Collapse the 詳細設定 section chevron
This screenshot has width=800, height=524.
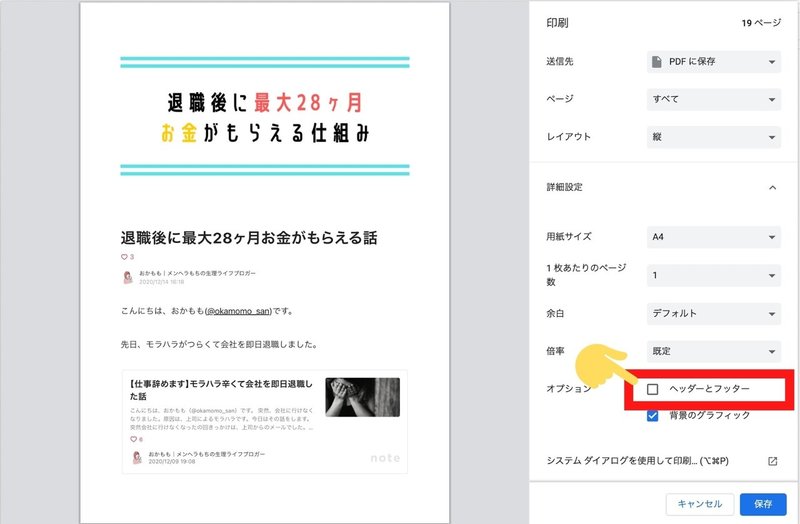click(772, 187)
